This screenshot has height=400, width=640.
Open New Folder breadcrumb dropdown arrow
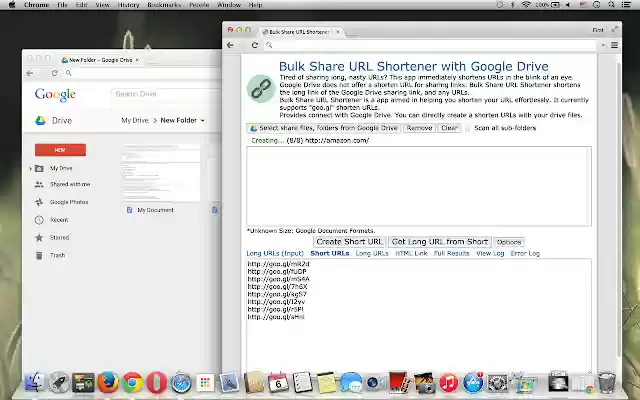pos(202,120)
